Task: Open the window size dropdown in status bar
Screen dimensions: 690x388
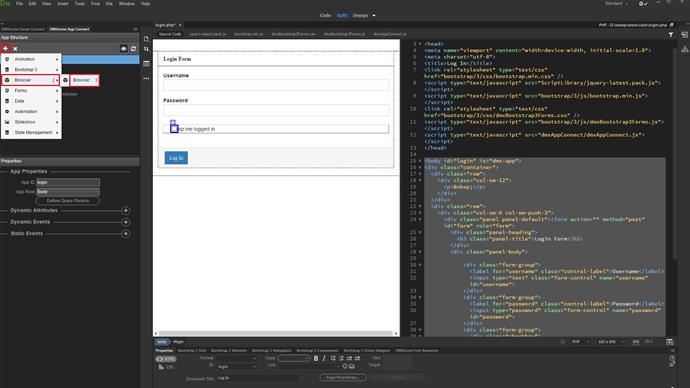Action: [611, 342]
